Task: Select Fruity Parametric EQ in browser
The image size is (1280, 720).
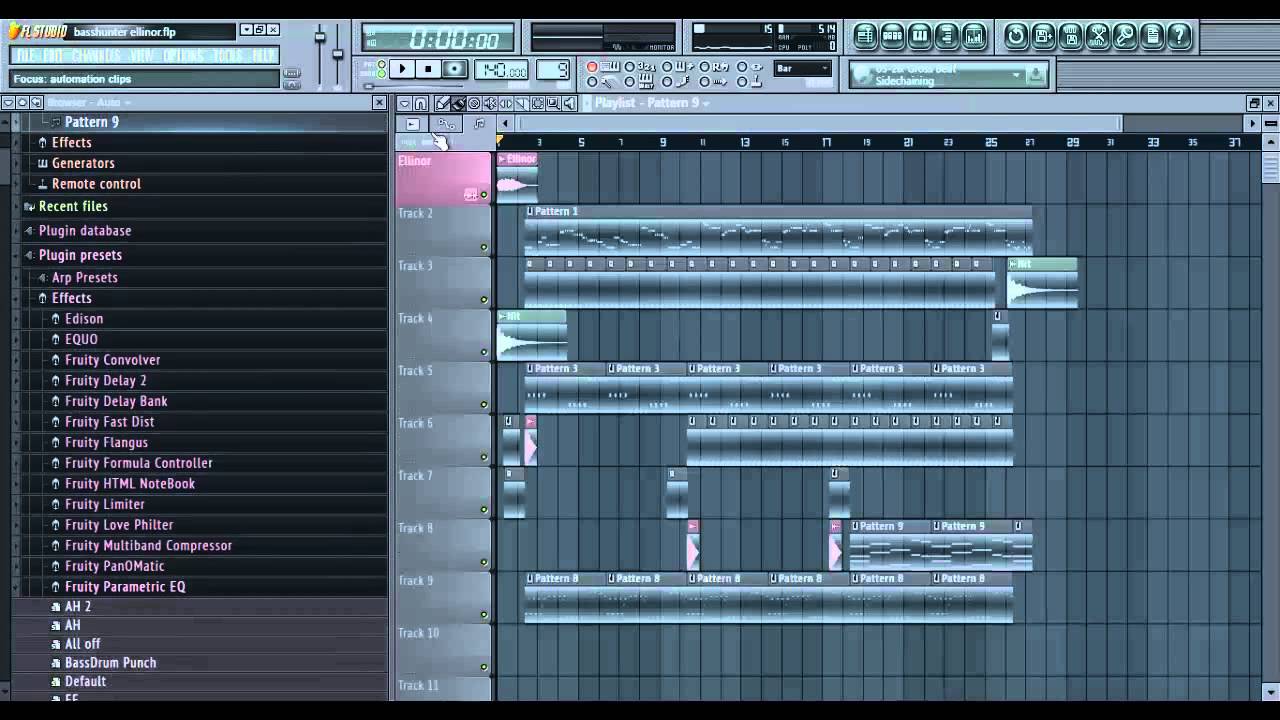Action: [125, 587]
